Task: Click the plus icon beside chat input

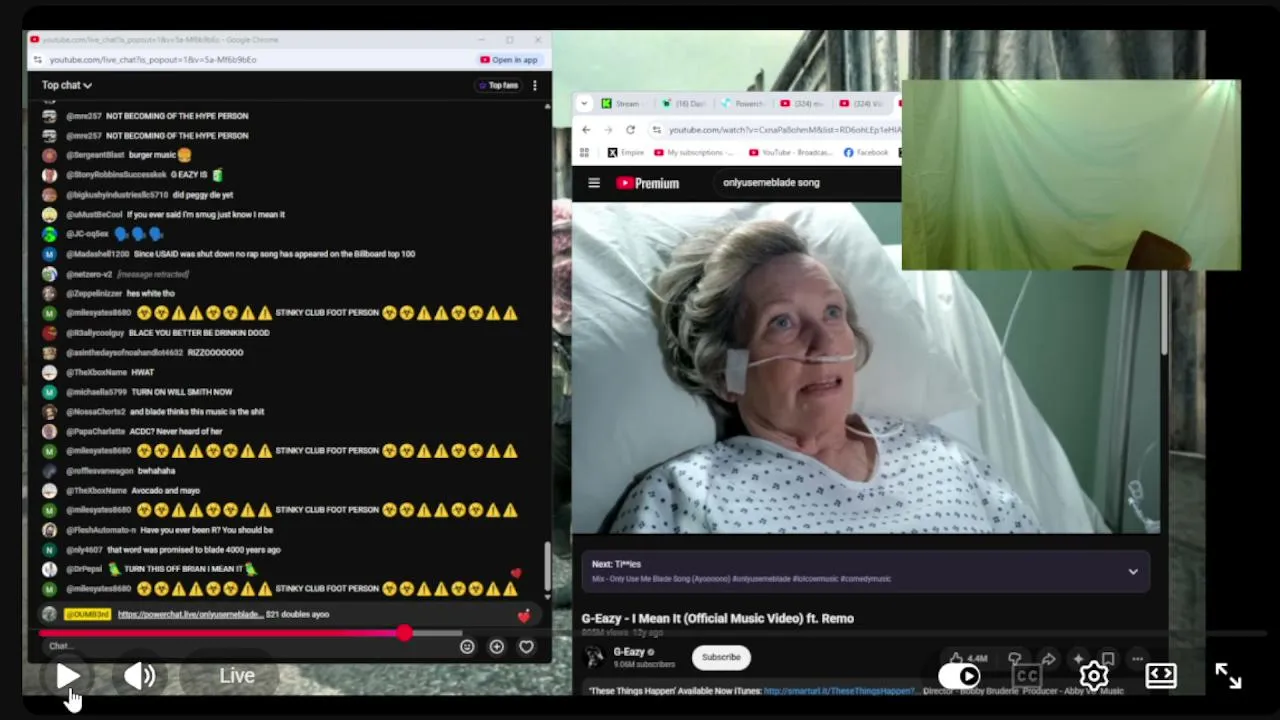Action: tap(496, 647)
